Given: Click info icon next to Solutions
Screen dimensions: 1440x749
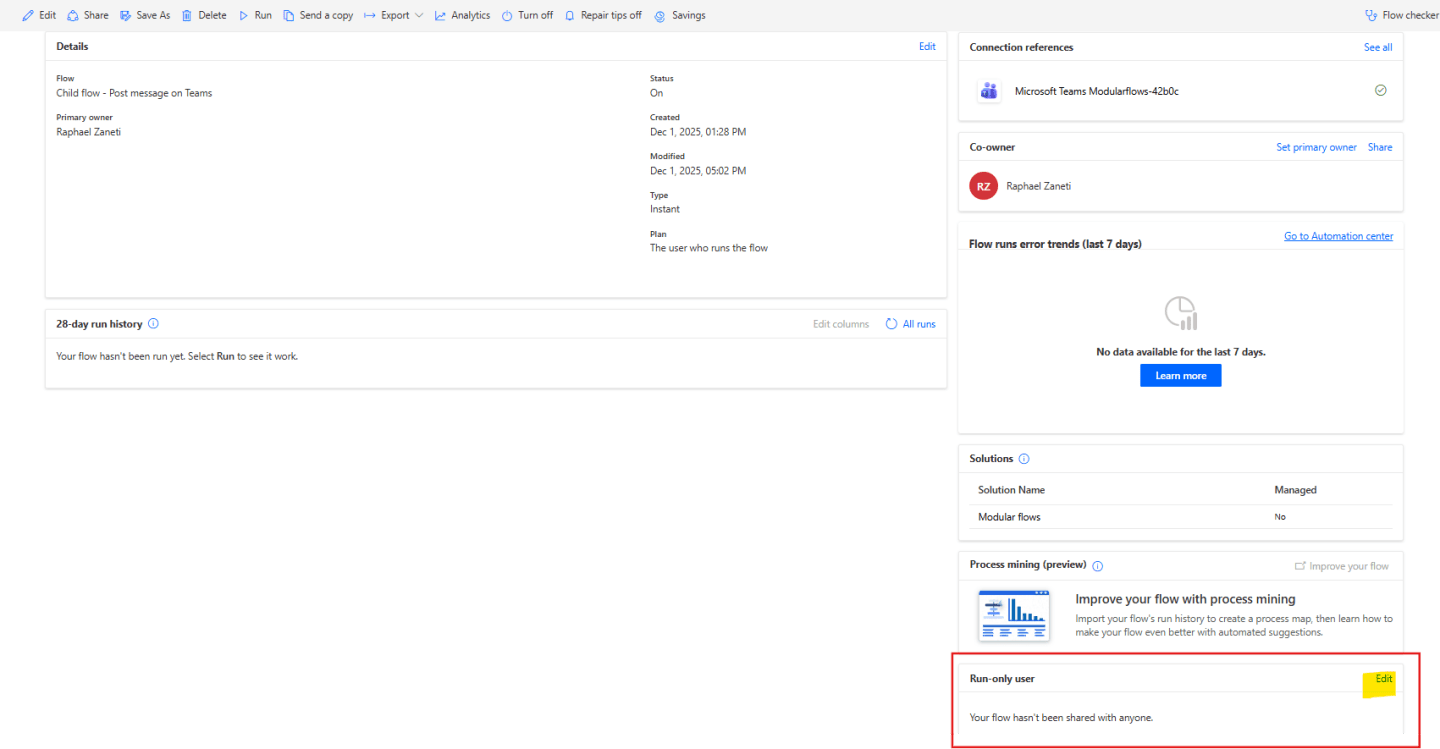Looking at the screenshot, I should (x=1024, y=459).
